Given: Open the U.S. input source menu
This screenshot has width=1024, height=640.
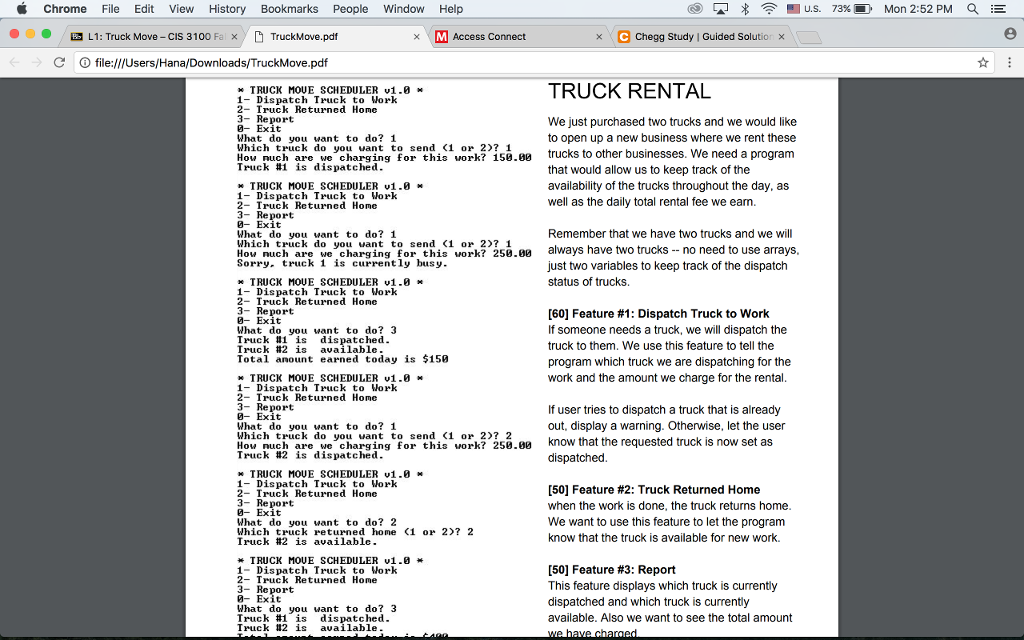Looking at the screenshot, I should click(x=804, y=8).
